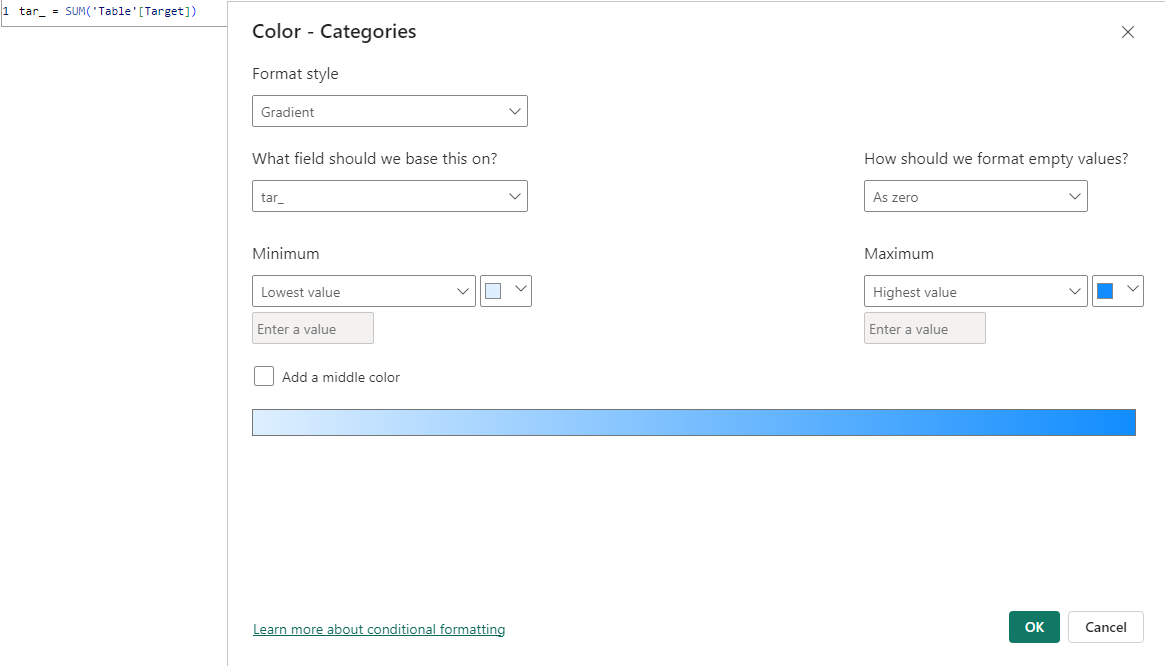Click the Maximum blue color swatch
Screen dimensions: 1165x666
1105,291
